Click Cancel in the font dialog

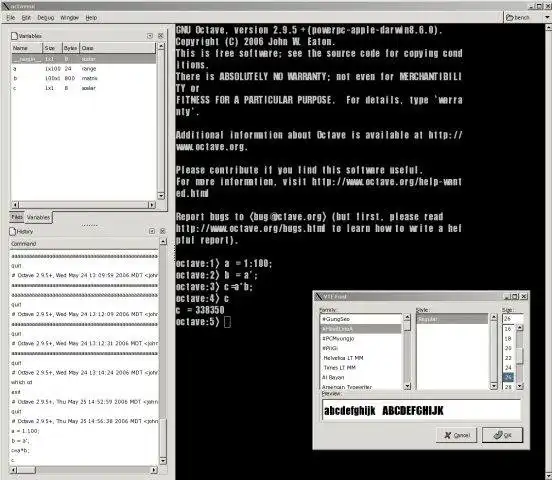click(x=457, y=435)
